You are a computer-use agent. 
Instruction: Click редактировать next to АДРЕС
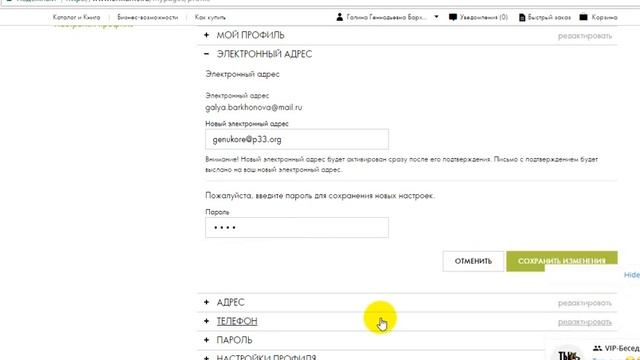coord(585,303)
